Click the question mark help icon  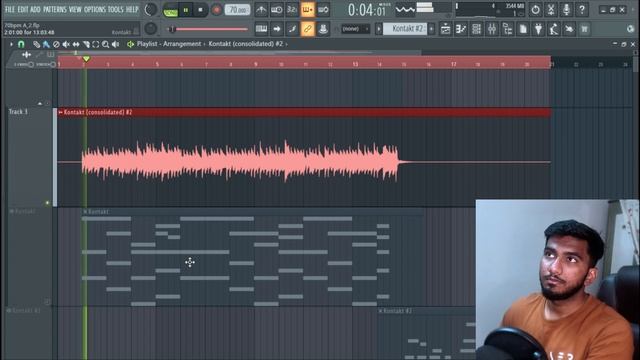582,9
